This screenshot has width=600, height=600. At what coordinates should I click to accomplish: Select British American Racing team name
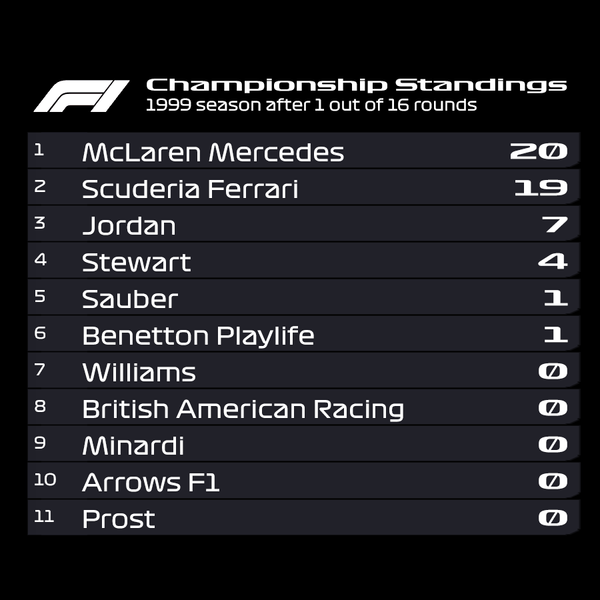point(243,409)
